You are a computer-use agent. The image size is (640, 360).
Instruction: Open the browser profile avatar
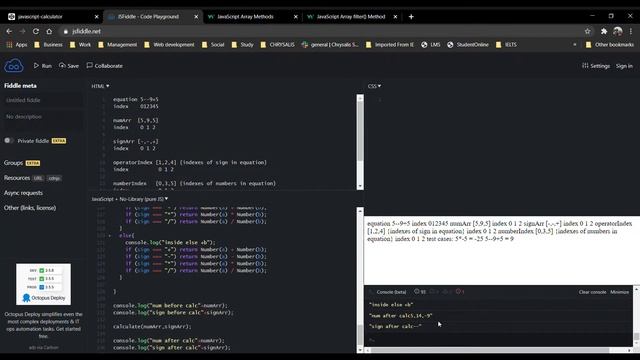[x=618, y=31]
